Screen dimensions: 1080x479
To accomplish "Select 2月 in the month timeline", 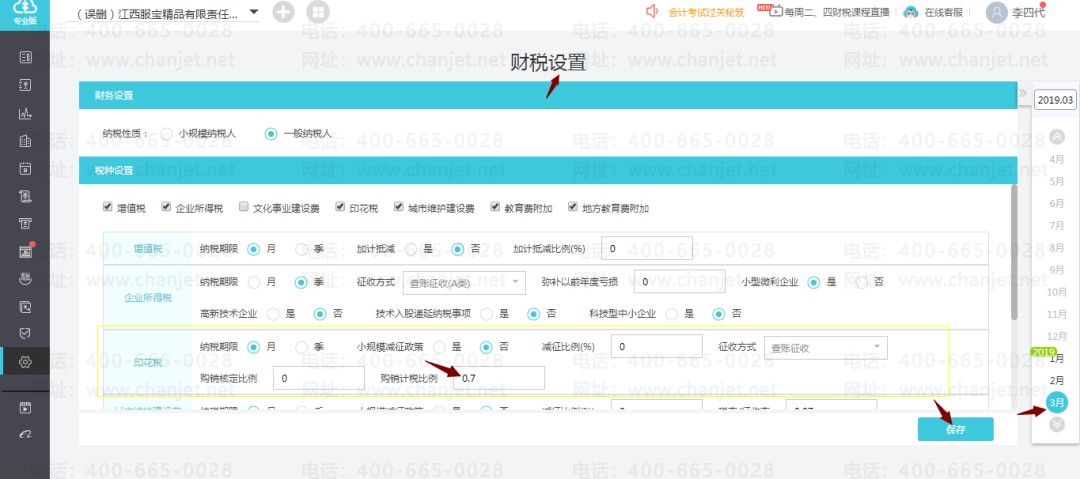I will (x=1056, y=380).
